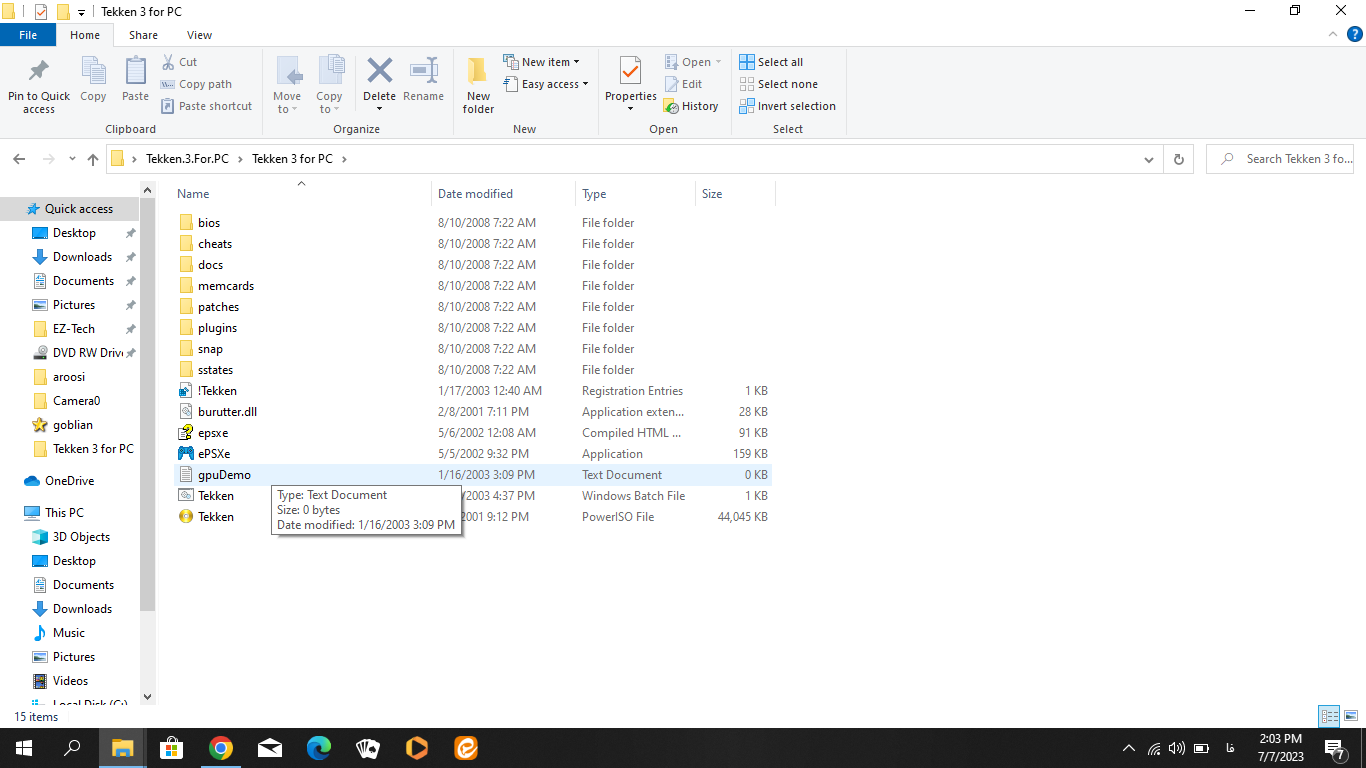Switch to large icons view
The height and width of the screenshot is (768, 1366).
[x=1349, y=716]
